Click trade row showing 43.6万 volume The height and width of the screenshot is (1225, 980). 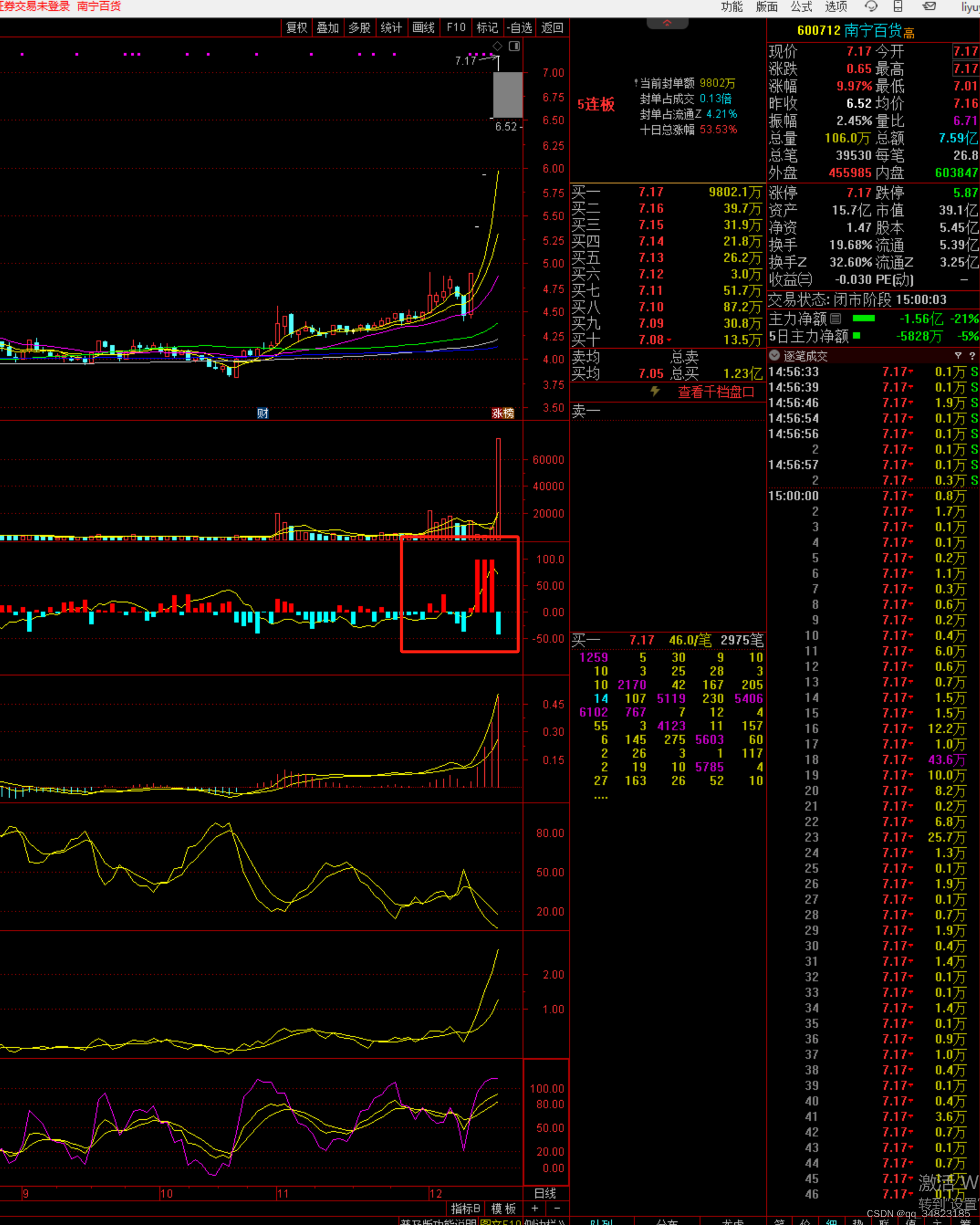click(x=873, y=759)
